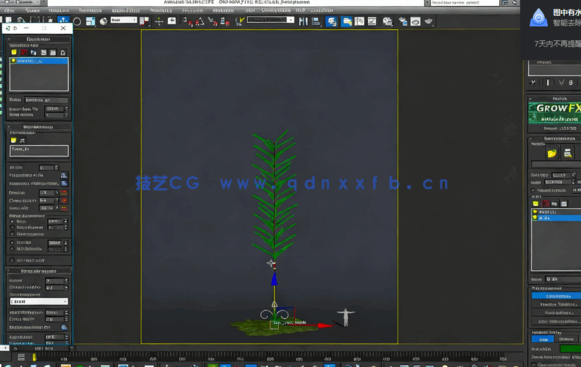Click the preset browser icon beside the folder icon
This screenshot has height=367, width=581.
coord(568,153)
